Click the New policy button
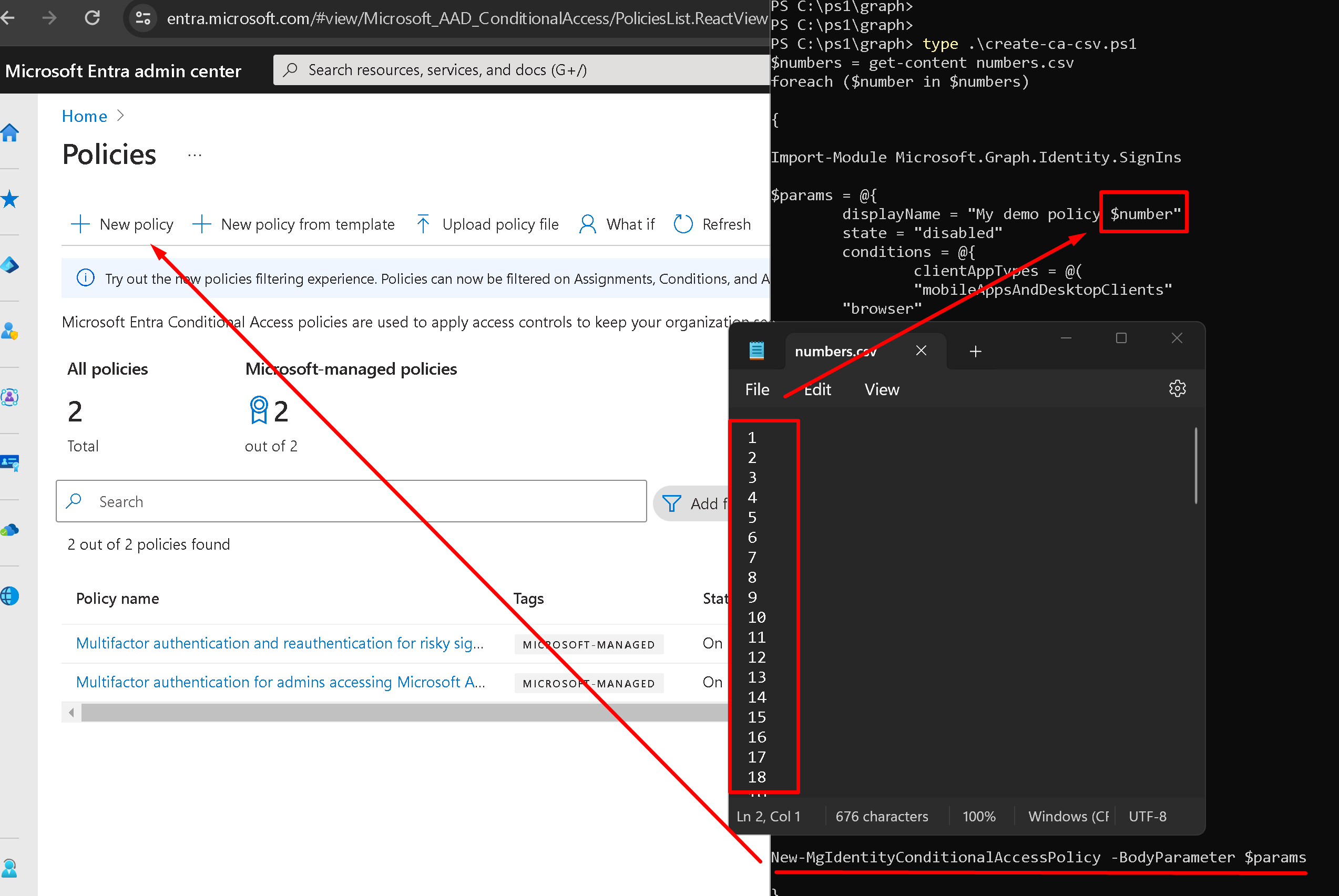 [122, 224]
